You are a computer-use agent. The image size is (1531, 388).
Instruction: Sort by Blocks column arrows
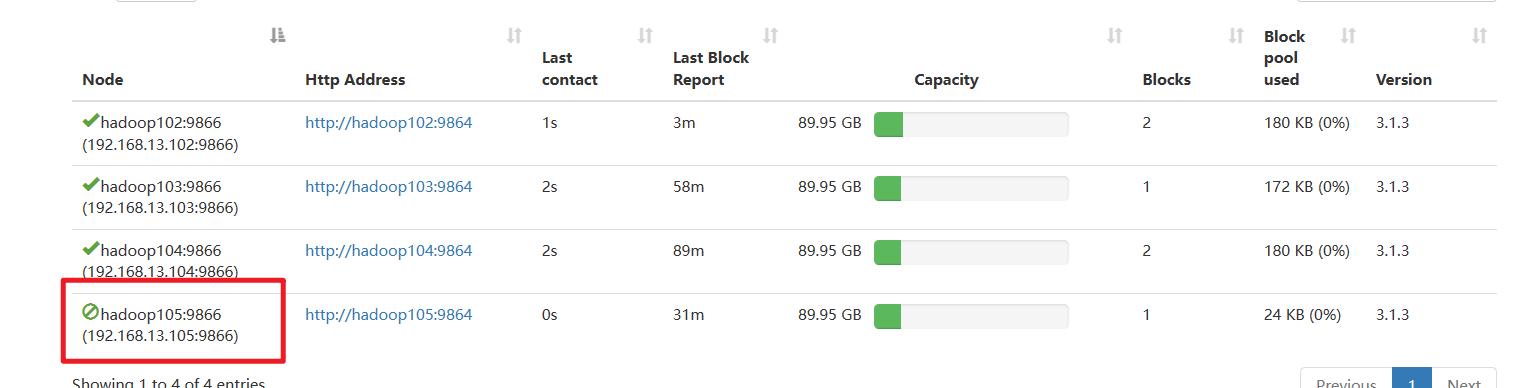[x=1236, y=36]
